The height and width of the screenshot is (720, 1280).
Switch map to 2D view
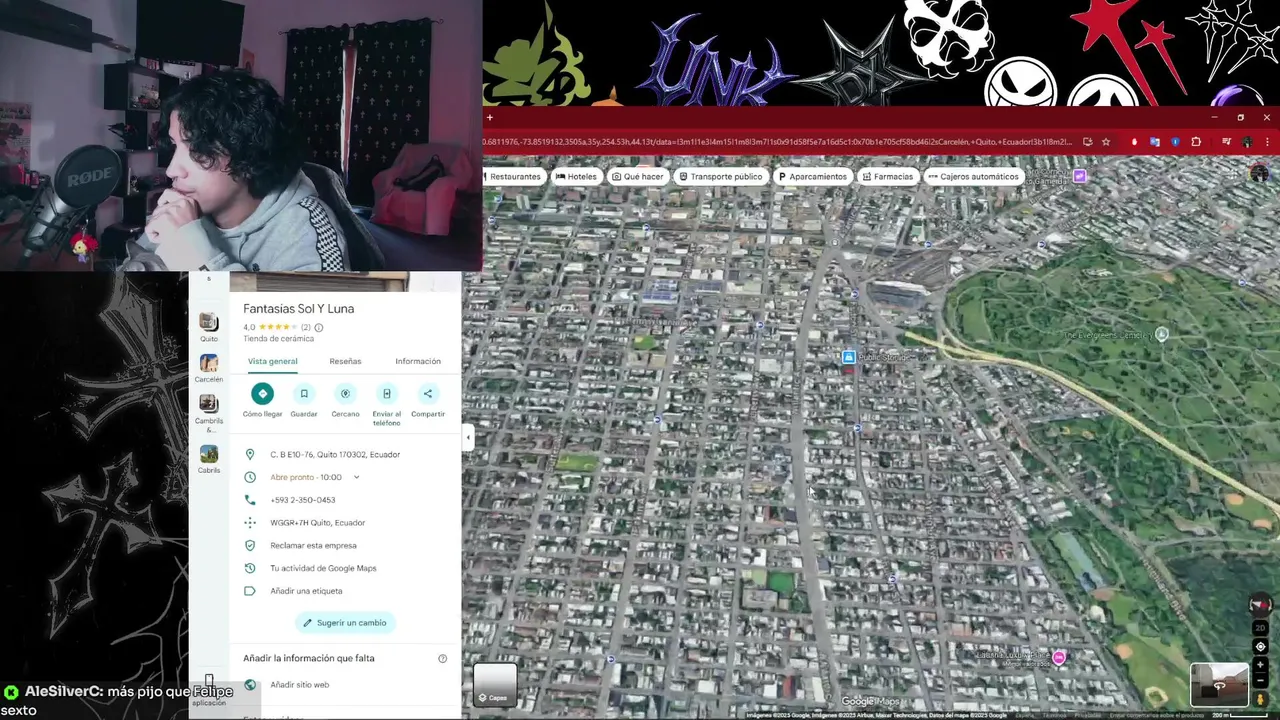[1260, 628]
